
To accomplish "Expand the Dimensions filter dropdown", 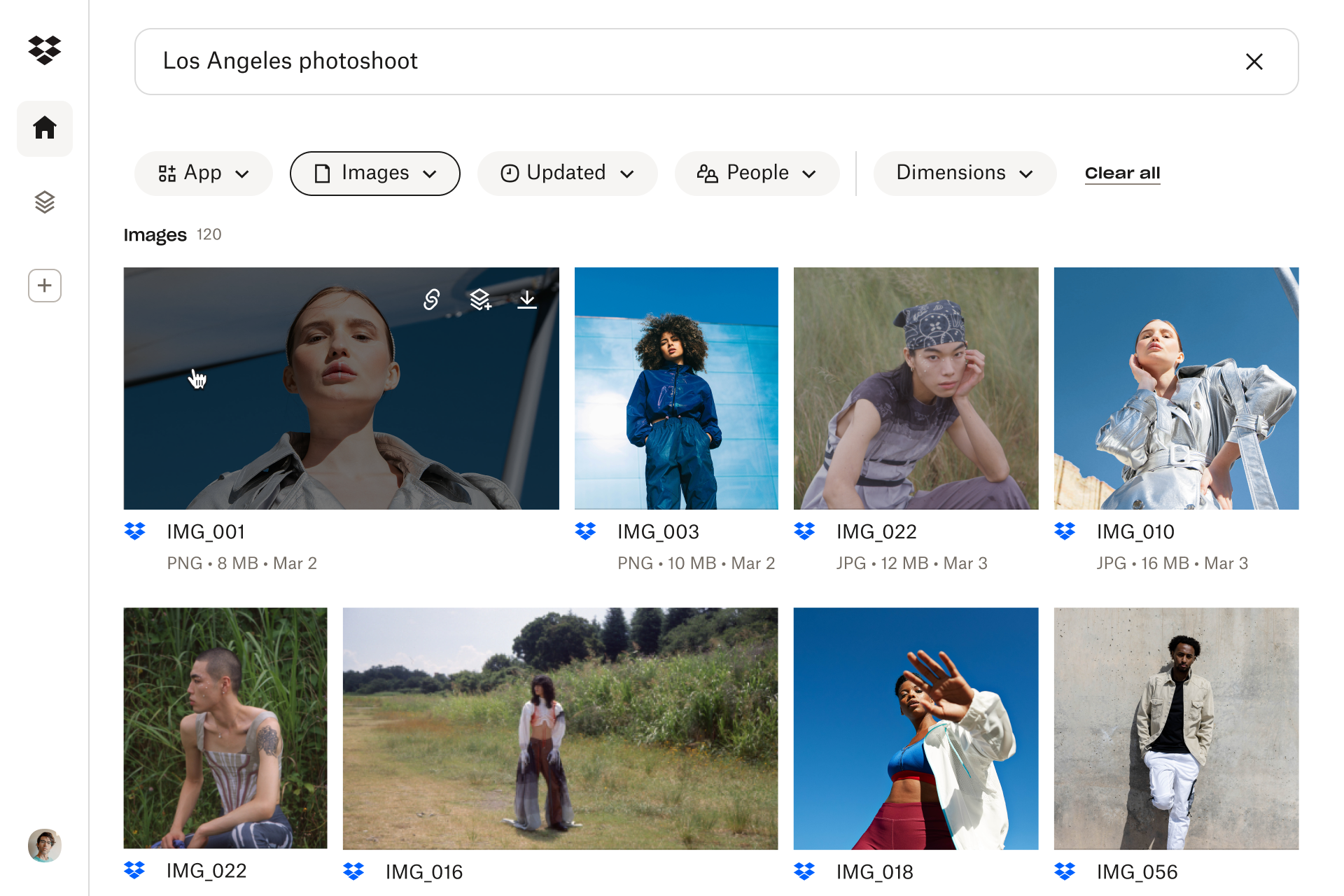I will (964, 174).
